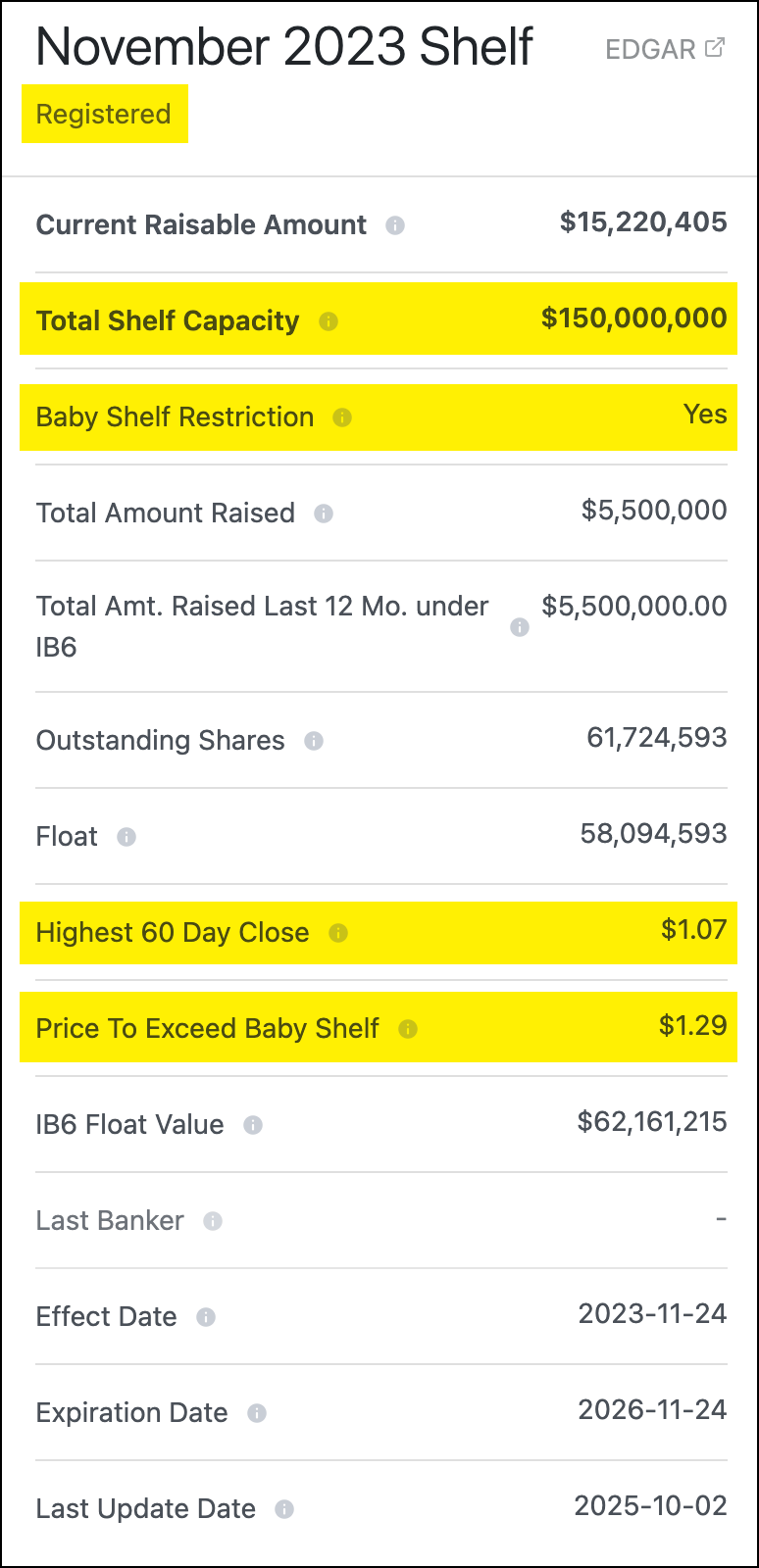759x1568 pixels.
Task: Click info icon beside Total Amount Raised
Action: 324,514
